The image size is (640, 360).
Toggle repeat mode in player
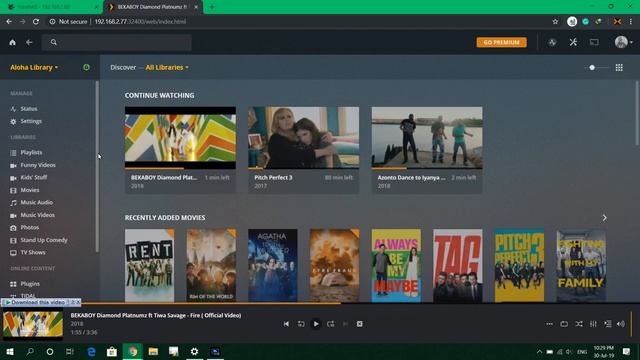(564, 324)
